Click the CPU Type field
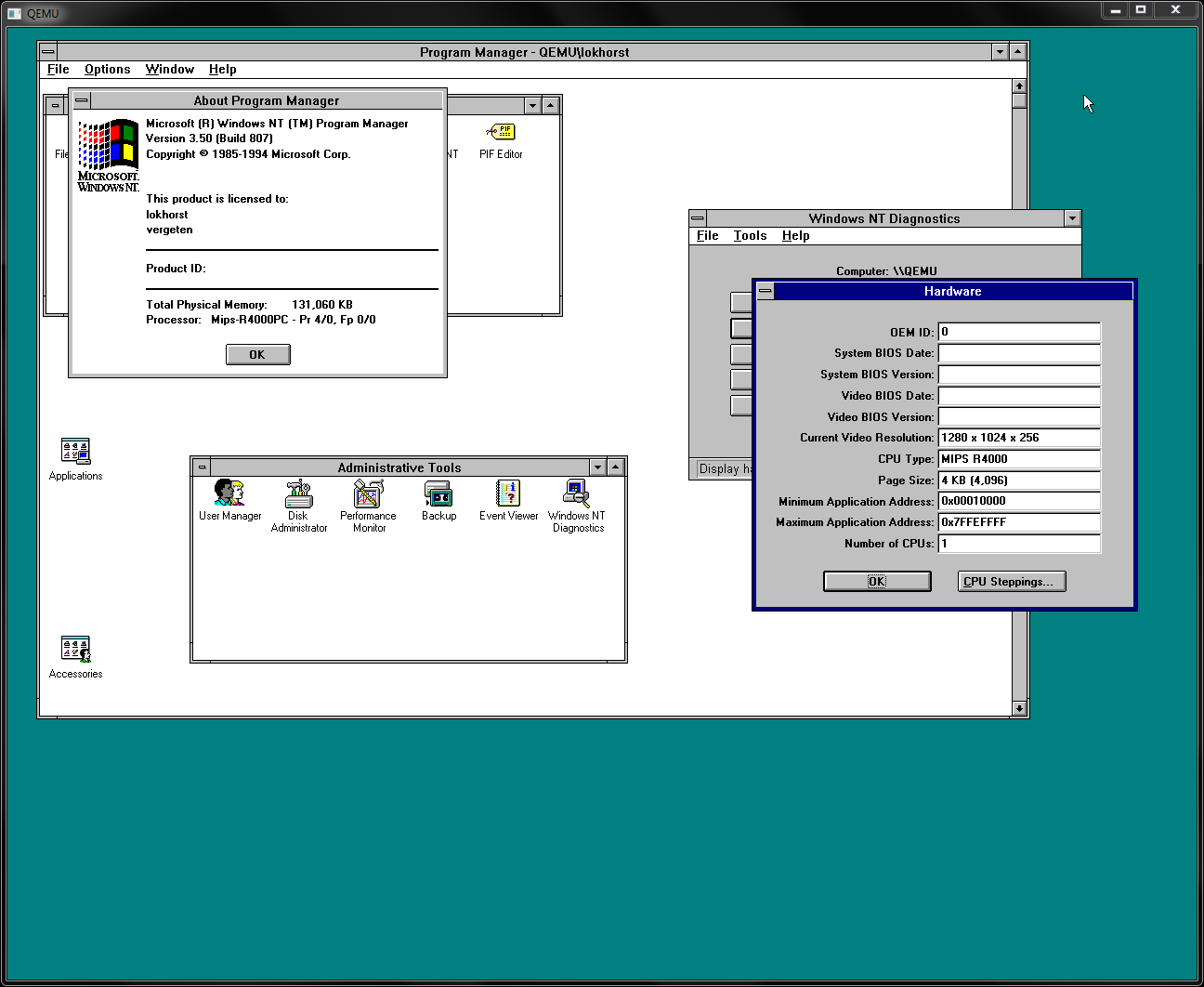1204x987 pixels. [1019, 459]
